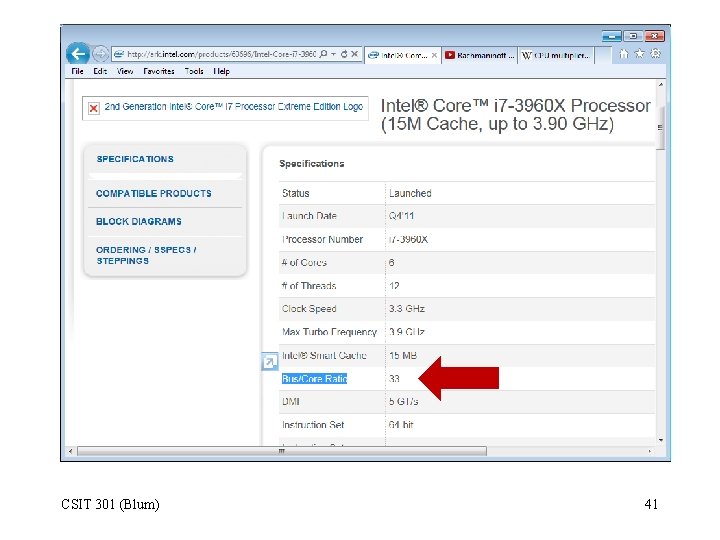Click the DMI label
Viewport: 720px width, 540px height.
click(x=291, y=401)
